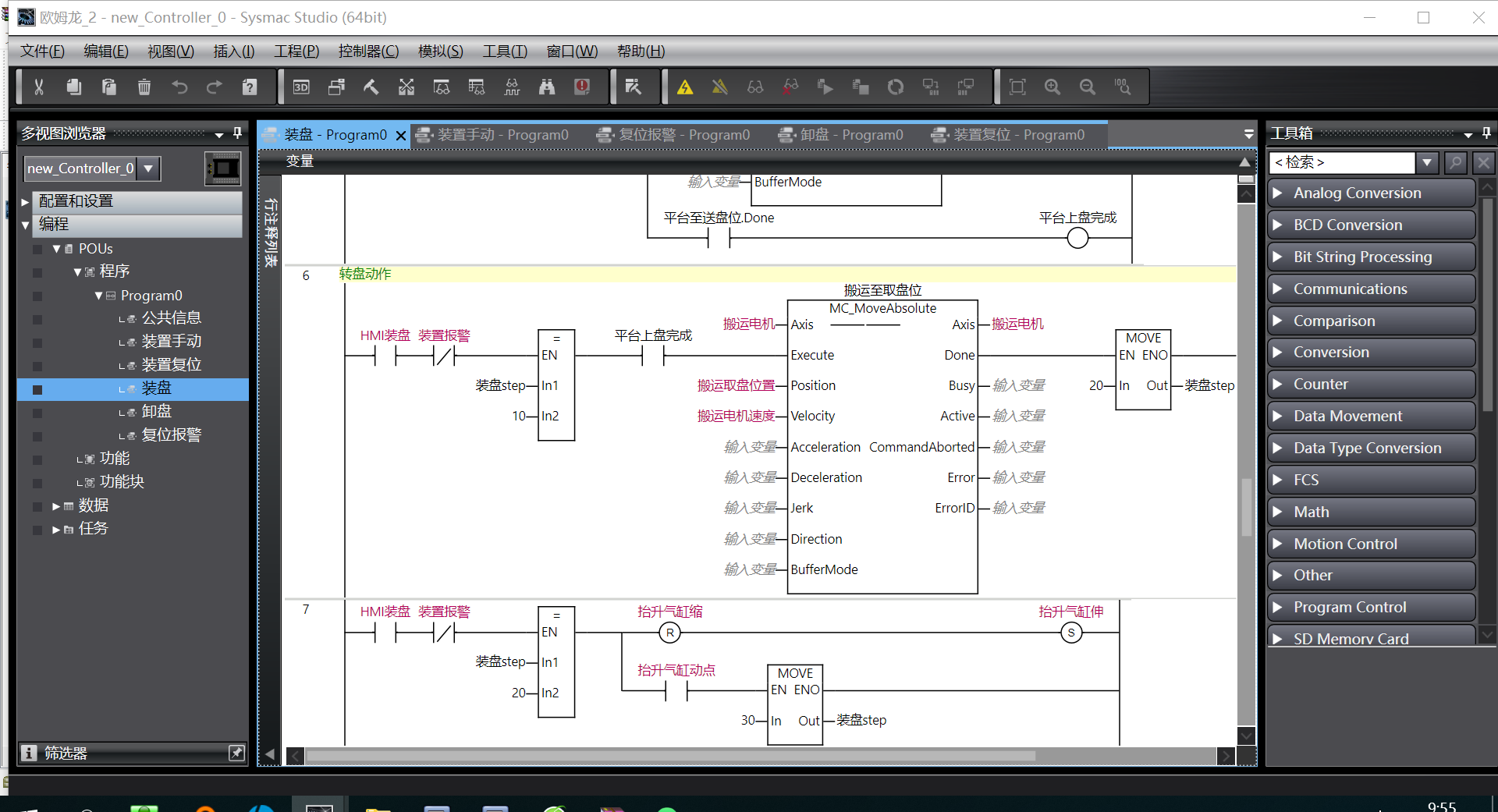Click the watch tab glasses icon

pos(442,87)
